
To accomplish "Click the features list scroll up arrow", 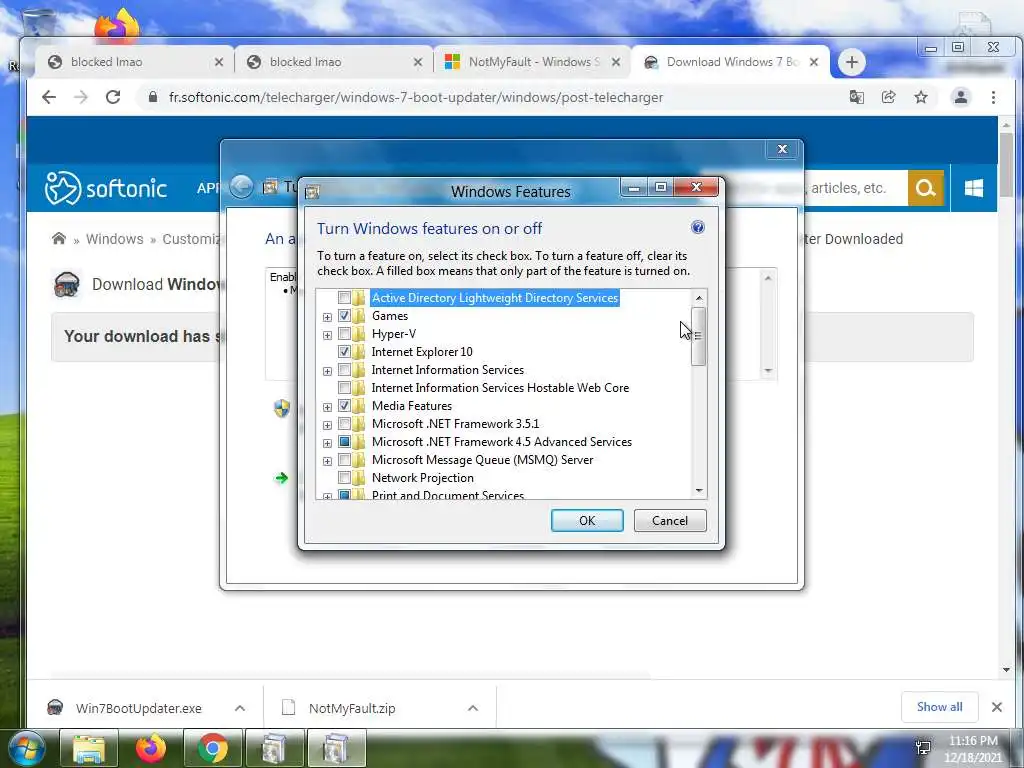I will 699,298.
